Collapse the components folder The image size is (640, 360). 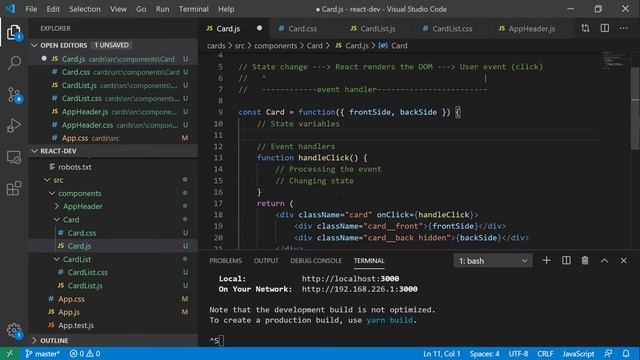[52, 193]
